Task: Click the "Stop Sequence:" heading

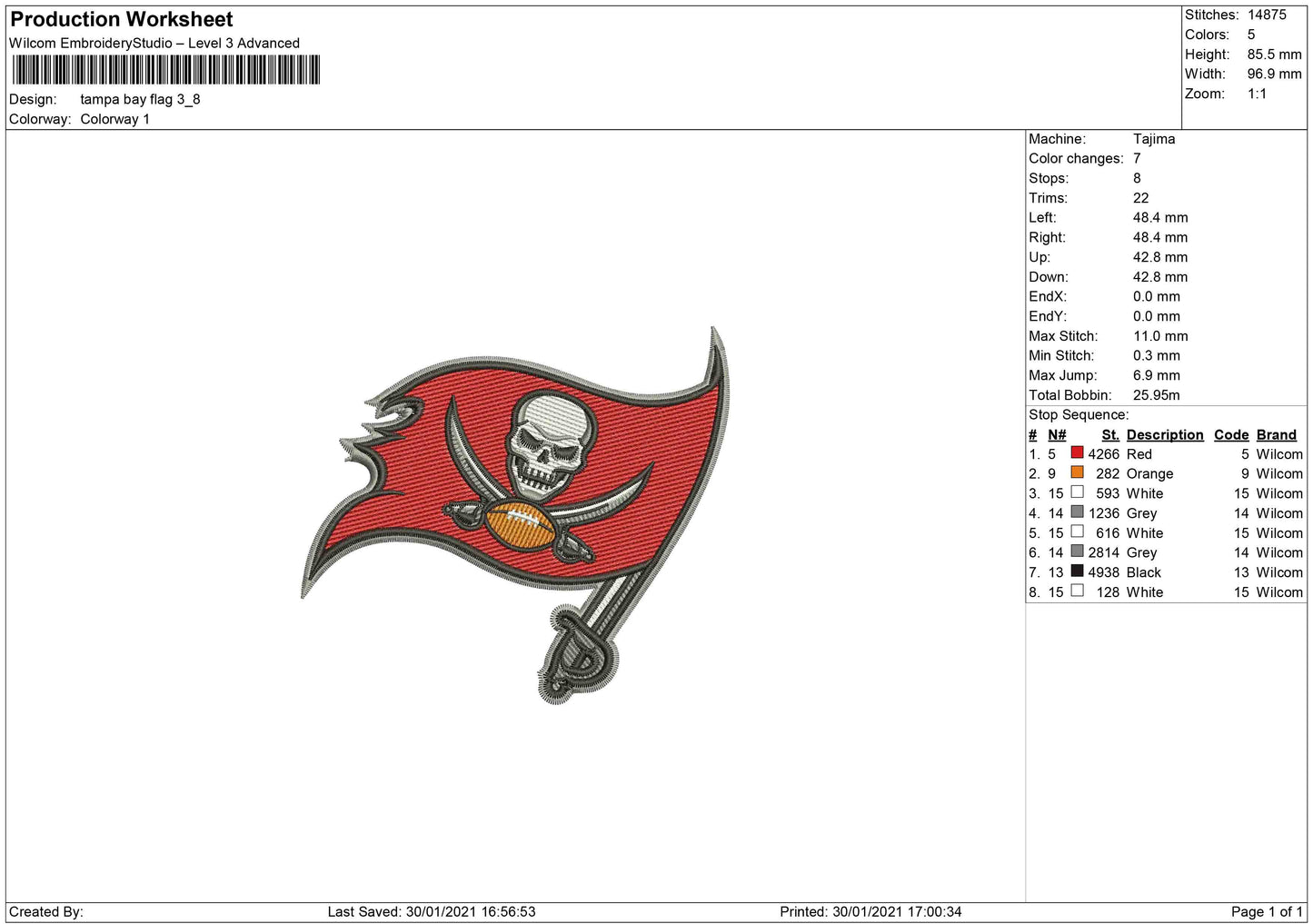Action: click(x=1079, y=414)
